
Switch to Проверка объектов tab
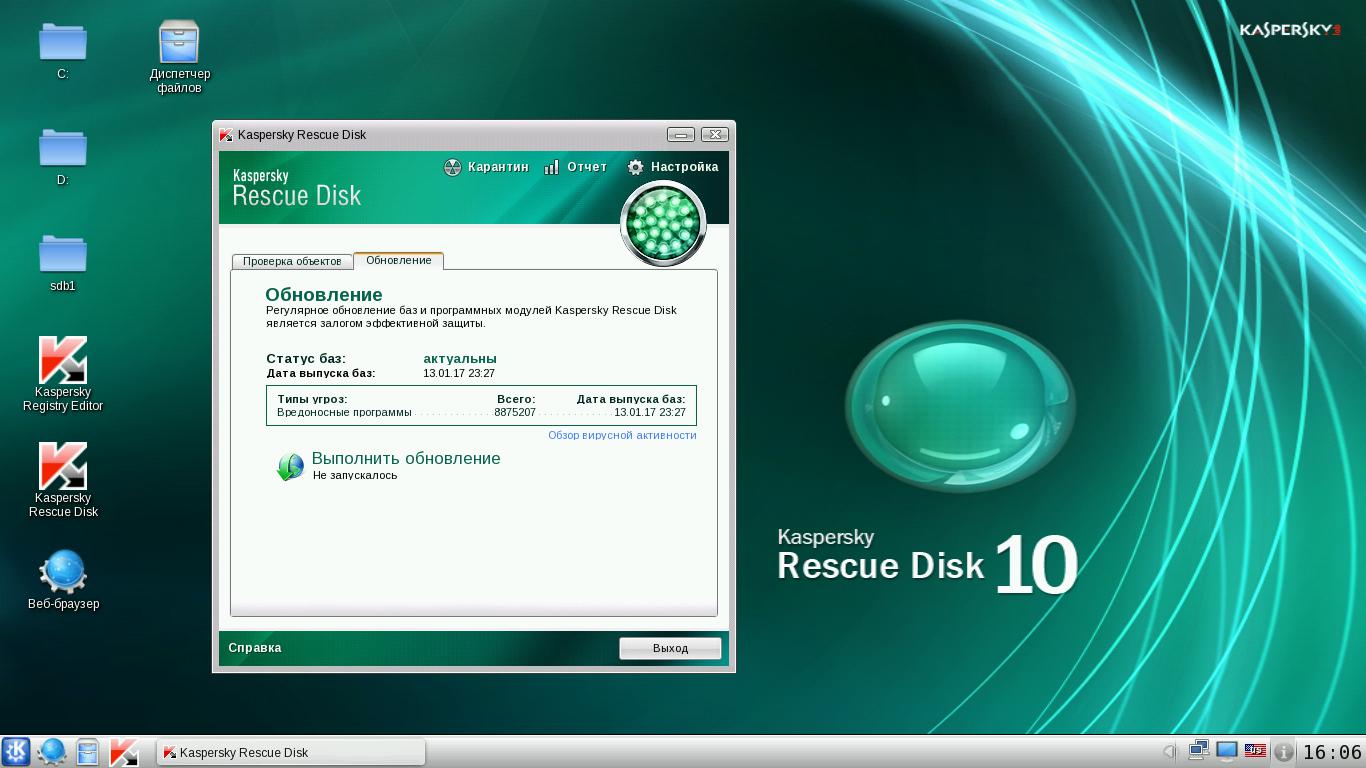[292, 261]
